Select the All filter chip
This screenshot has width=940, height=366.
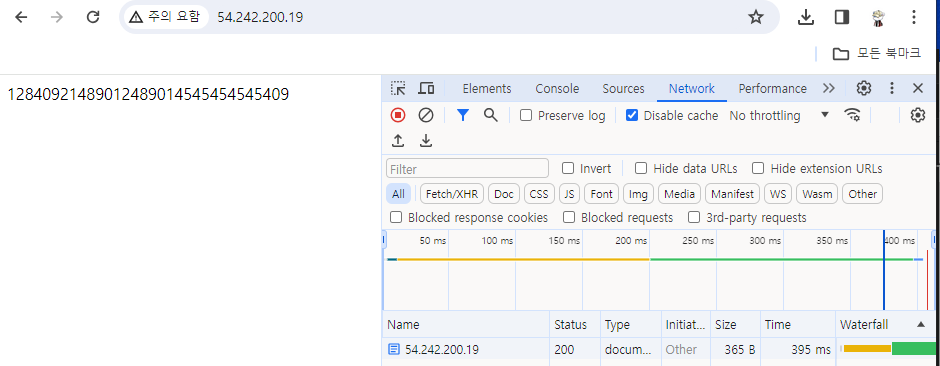tap(399, 193)
